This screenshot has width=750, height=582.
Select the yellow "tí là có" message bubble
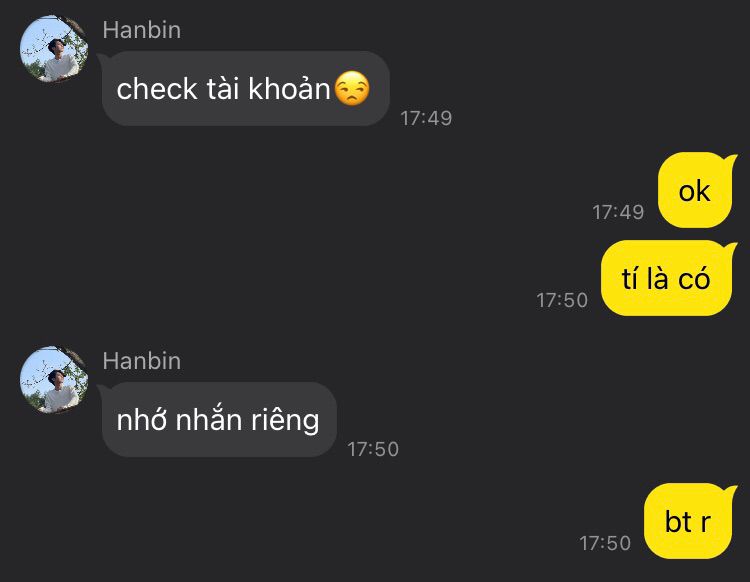[668, 278]
